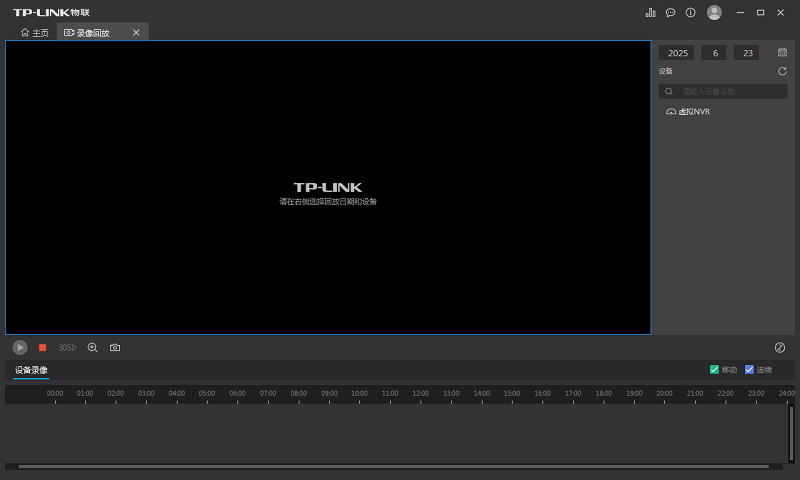The image size is (800, 480).
Task: Refresh the device list
Action: (782, 71)
